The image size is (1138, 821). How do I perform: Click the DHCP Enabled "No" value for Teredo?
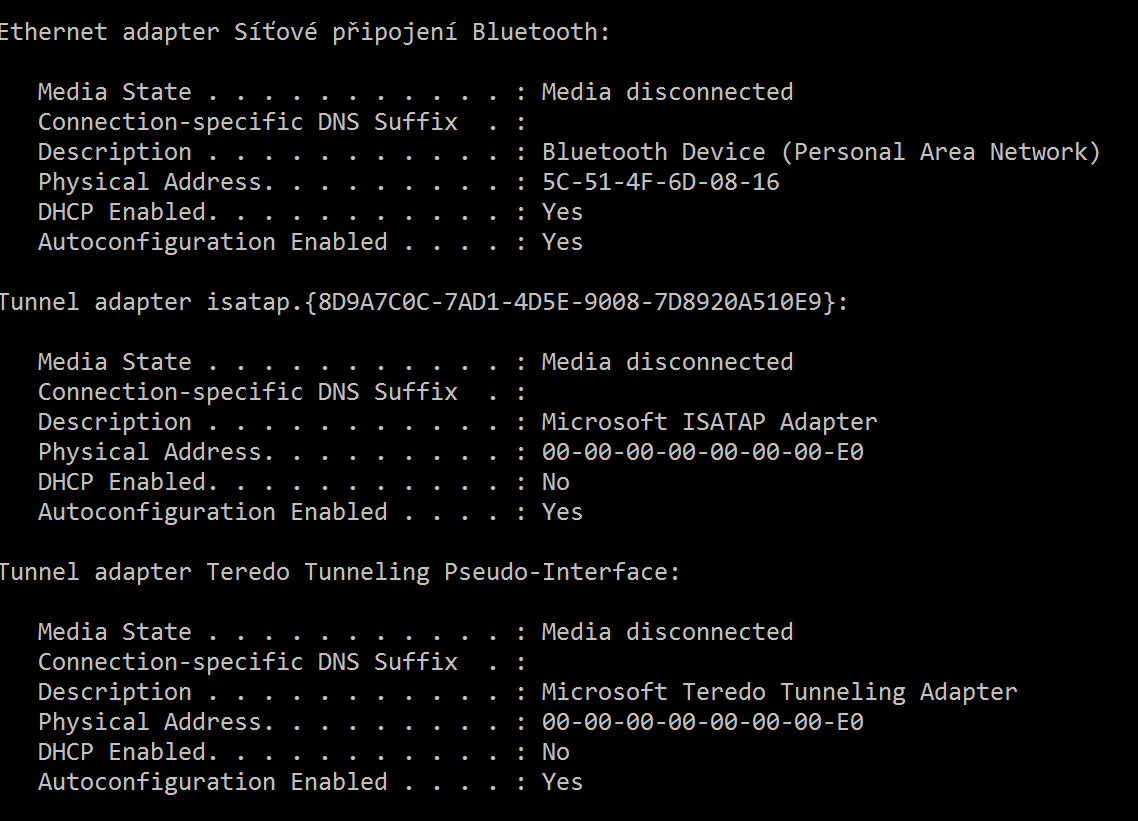555,752
